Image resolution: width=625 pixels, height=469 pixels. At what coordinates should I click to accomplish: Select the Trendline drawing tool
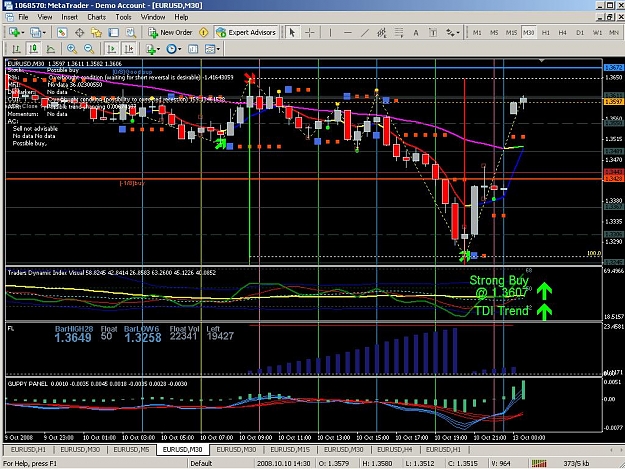[x=364, y=32]
